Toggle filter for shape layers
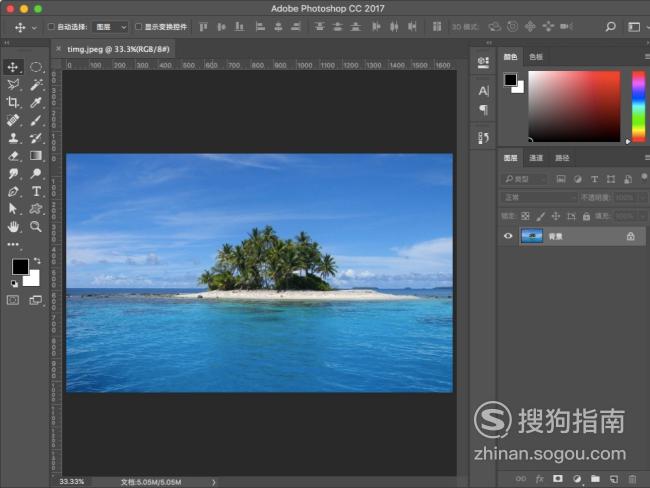Viewport: 650px width, 488px height. coord(611,179)
